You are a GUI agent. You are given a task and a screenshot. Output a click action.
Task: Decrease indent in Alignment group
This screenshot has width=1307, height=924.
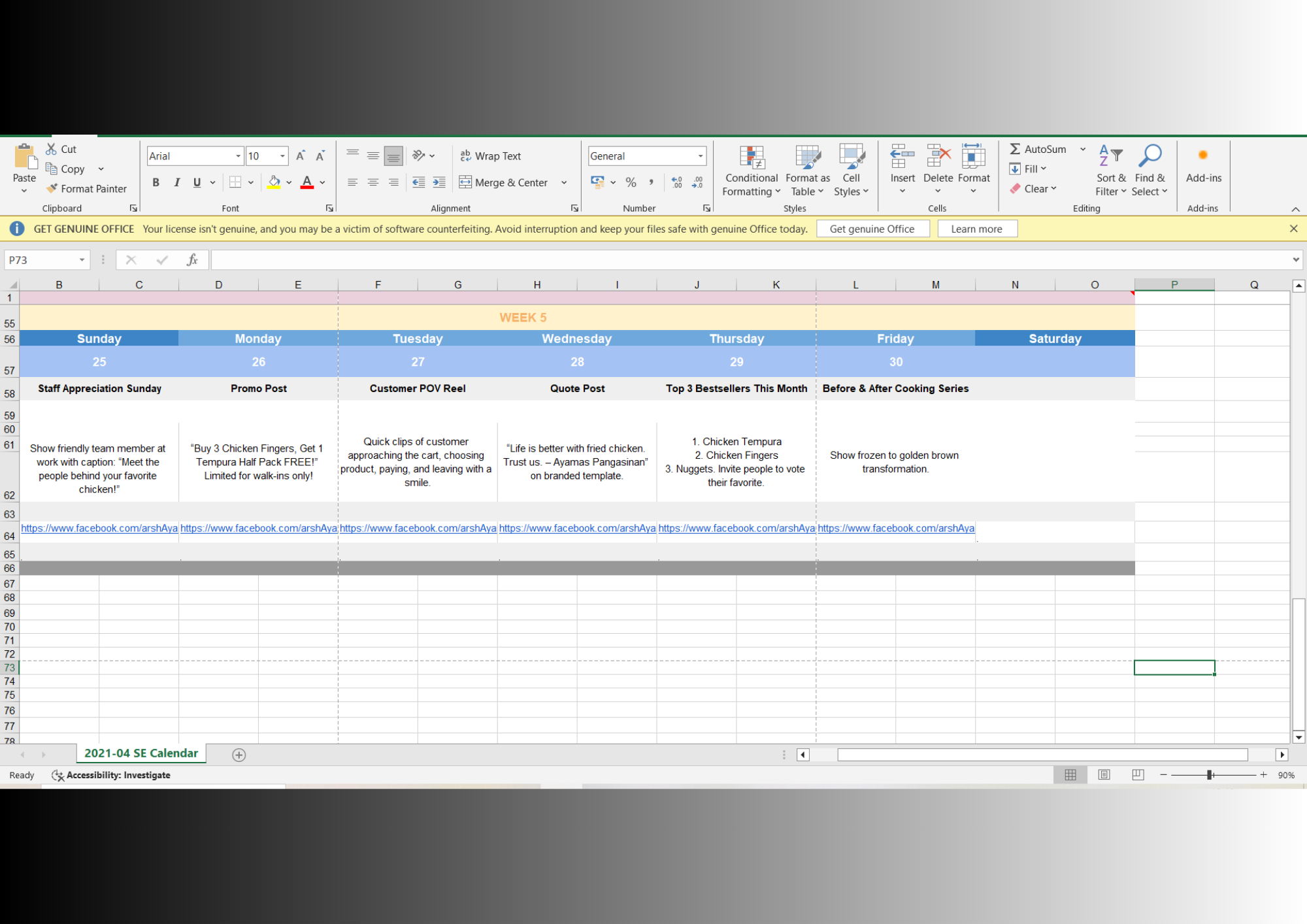[x=419, y=182]
